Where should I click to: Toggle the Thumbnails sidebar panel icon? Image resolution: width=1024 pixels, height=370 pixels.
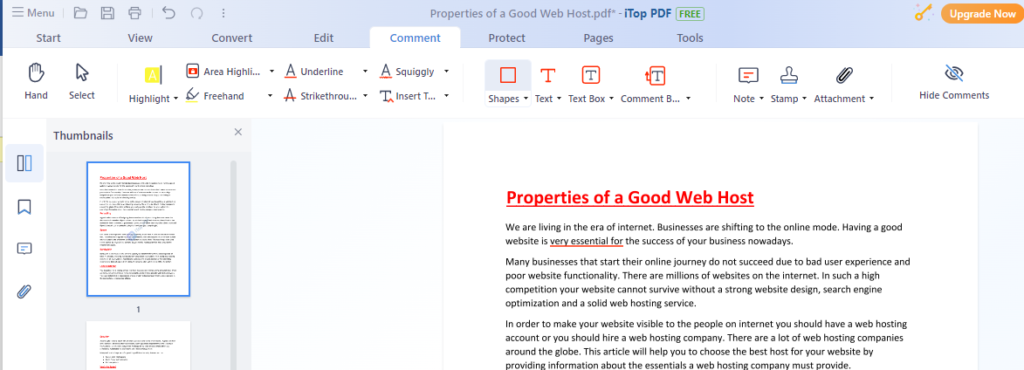pos(24,163)
